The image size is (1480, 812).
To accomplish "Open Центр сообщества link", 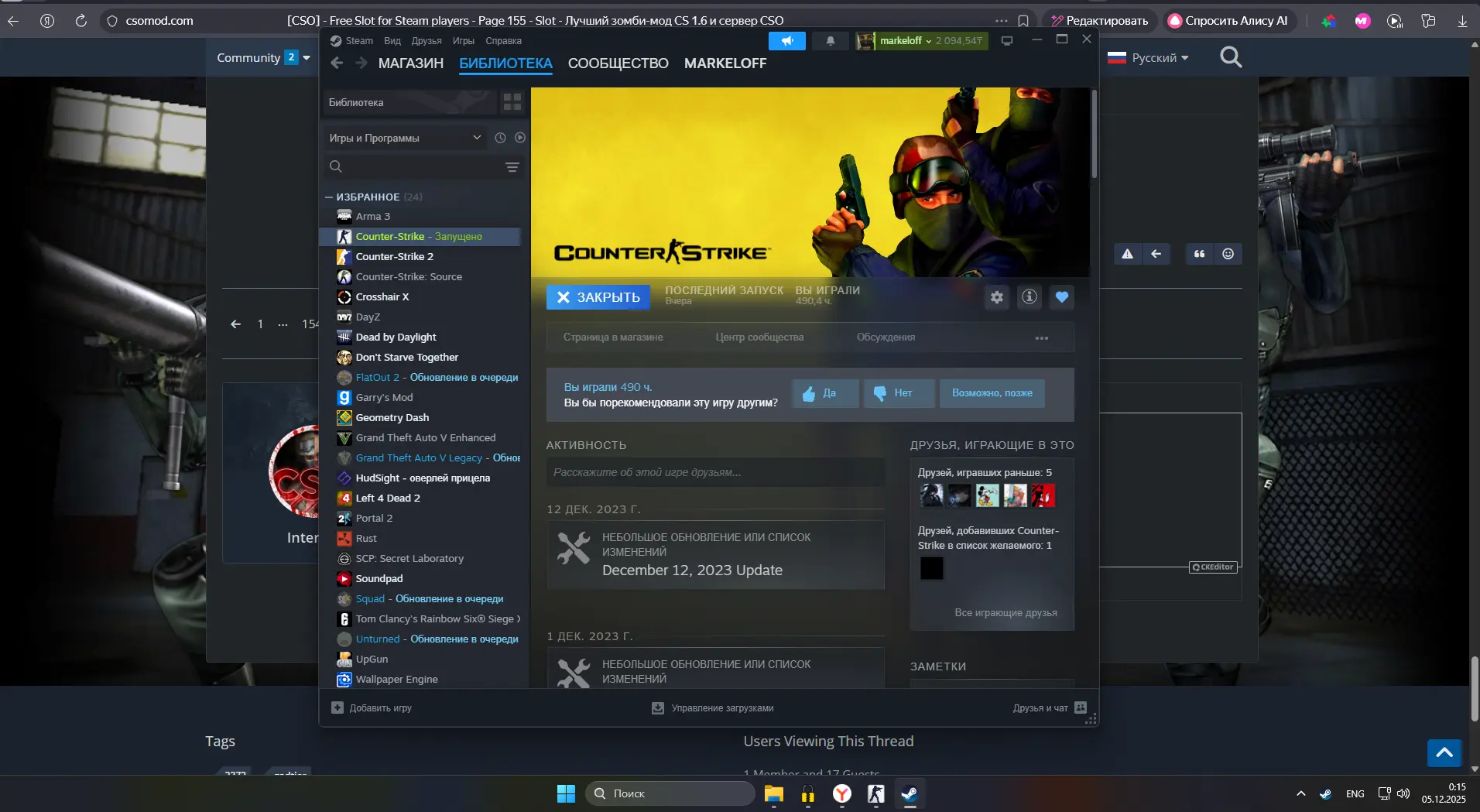I will (x=759, y=337).
